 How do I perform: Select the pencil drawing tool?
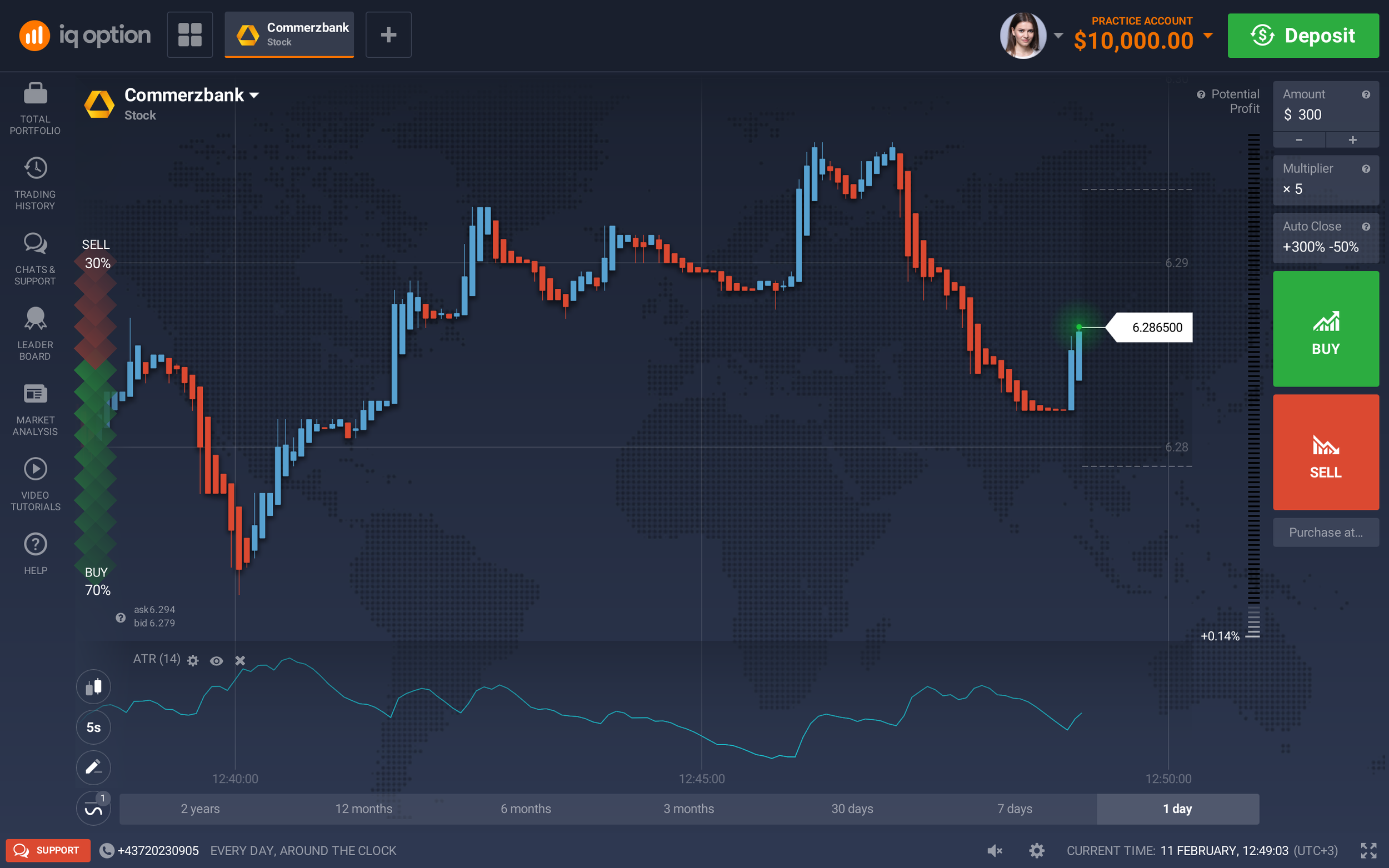pyautogui.click(x=93, y=767)
